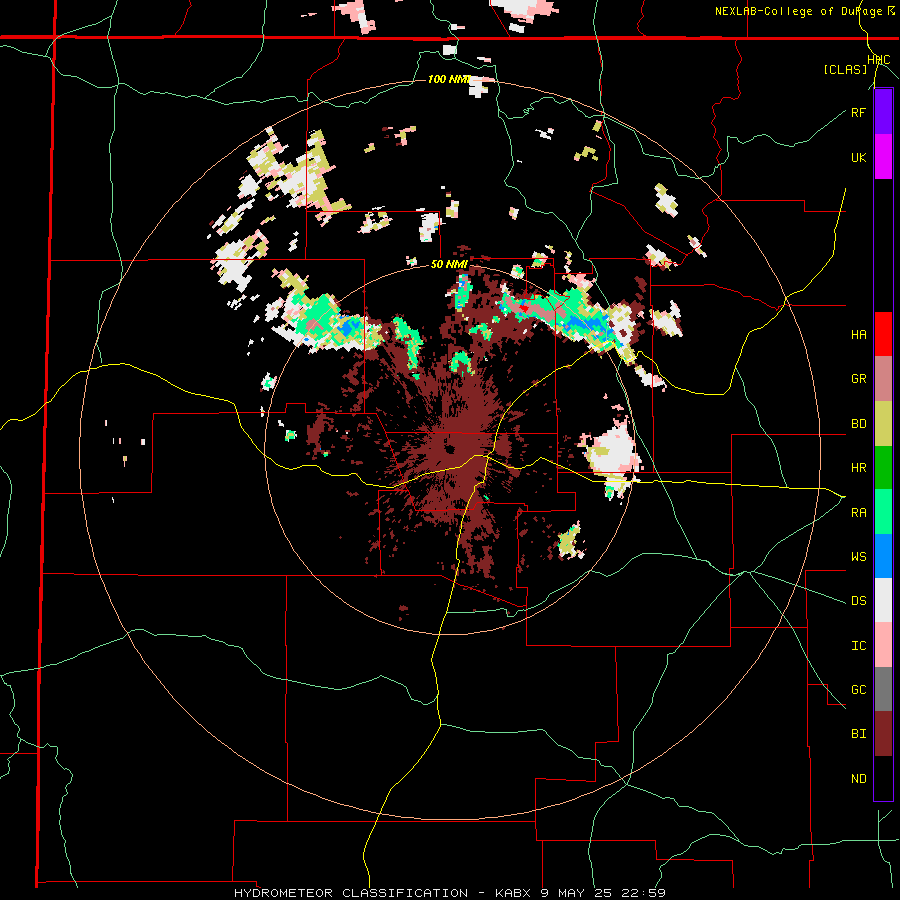Click the GC legend label

point(858,689)
